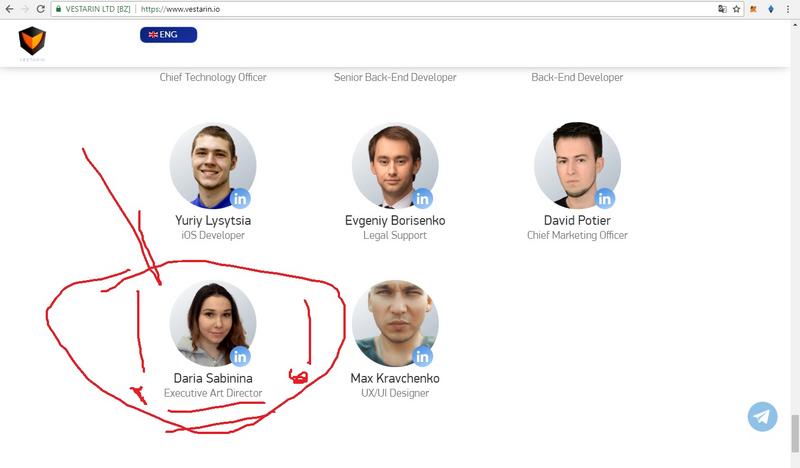View the green padlock site info
Screen dimensions: 800x468
pos(59,9)
